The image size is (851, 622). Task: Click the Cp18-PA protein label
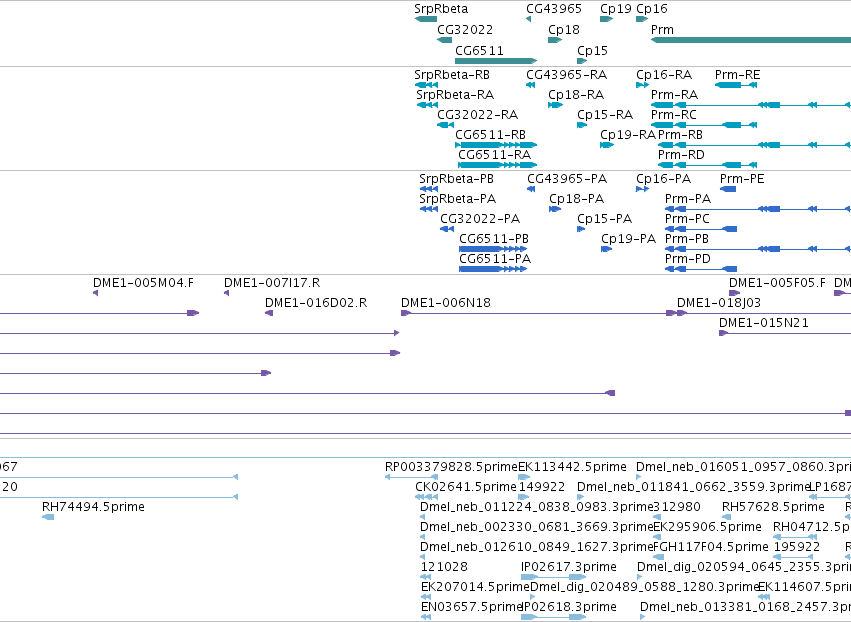576,199
